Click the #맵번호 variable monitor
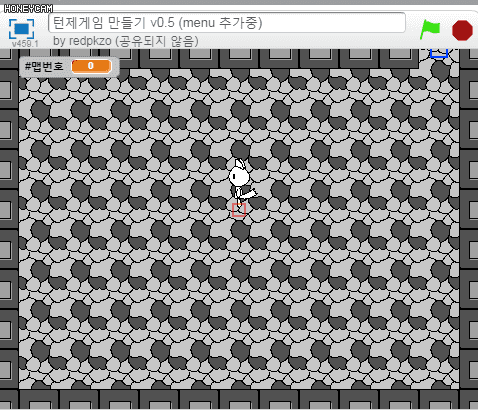The image size is (478, 413). tap(69, 67)
